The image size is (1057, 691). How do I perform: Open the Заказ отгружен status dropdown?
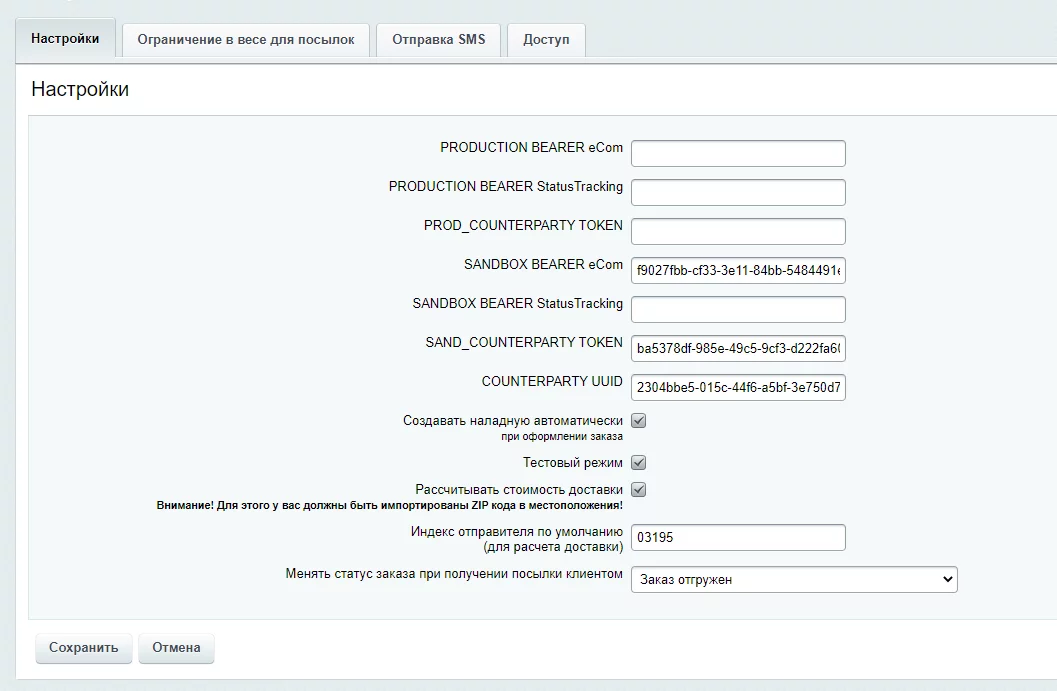click(x=793, y=579)
